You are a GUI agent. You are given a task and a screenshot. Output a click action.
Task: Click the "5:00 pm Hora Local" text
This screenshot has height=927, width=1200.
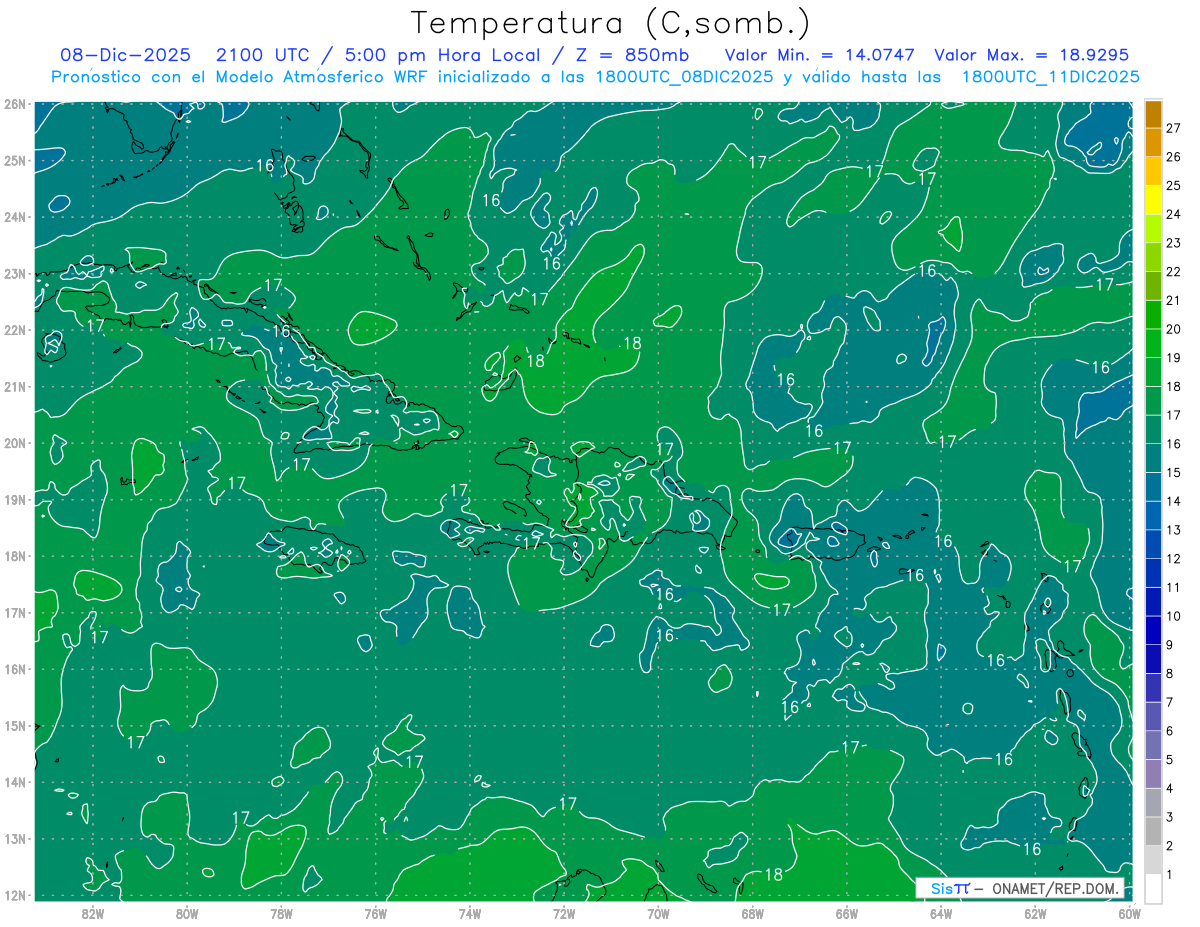(443, 55)
